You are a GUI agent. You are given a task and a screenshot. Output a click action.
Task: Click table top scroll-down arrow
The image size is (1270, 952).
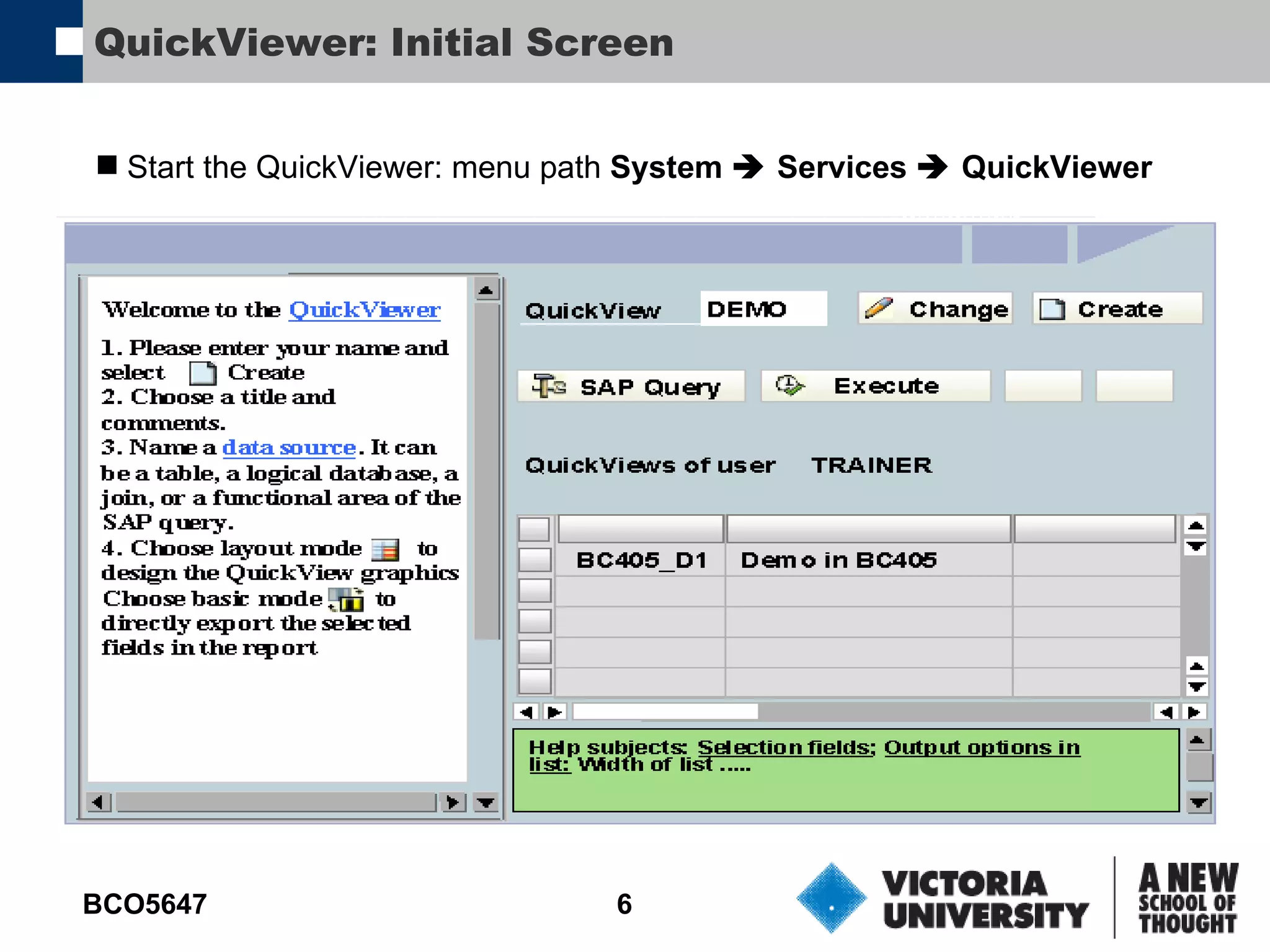pyautogui.click(x=1196, y=547)
